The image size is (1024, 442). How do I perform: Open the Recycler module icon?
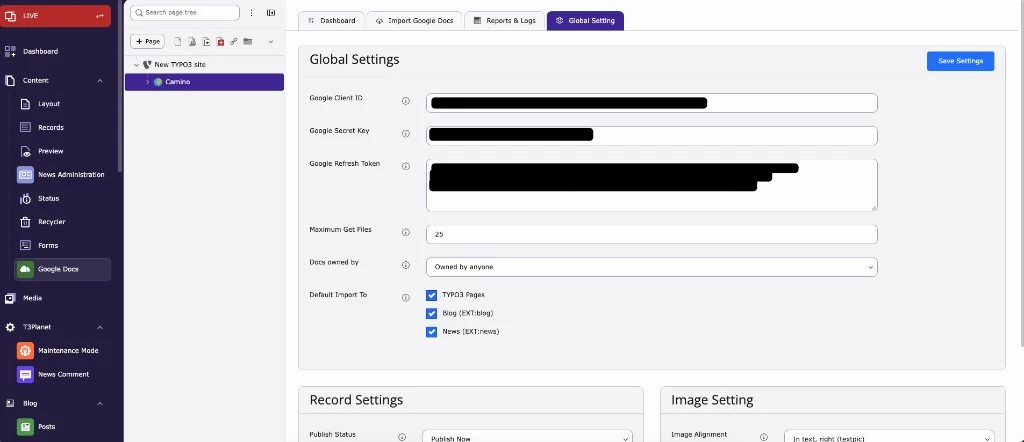[x=25, y=222]
